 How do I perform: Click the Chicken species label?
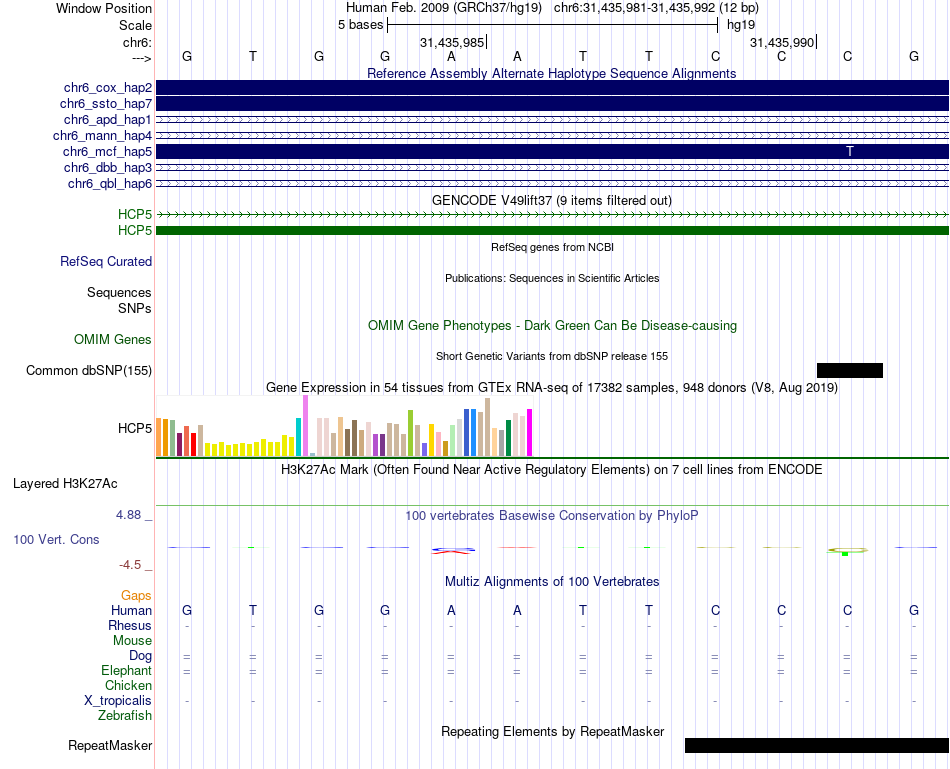[x=128, y=685]
